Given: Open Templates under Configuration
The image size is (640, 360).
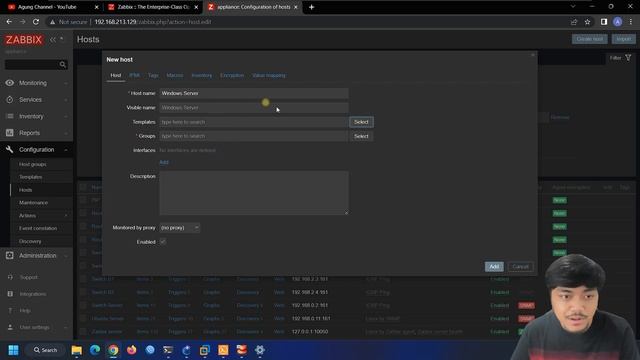Looking at the screenshot, I should pyautogui.click(x=31, y=177).
